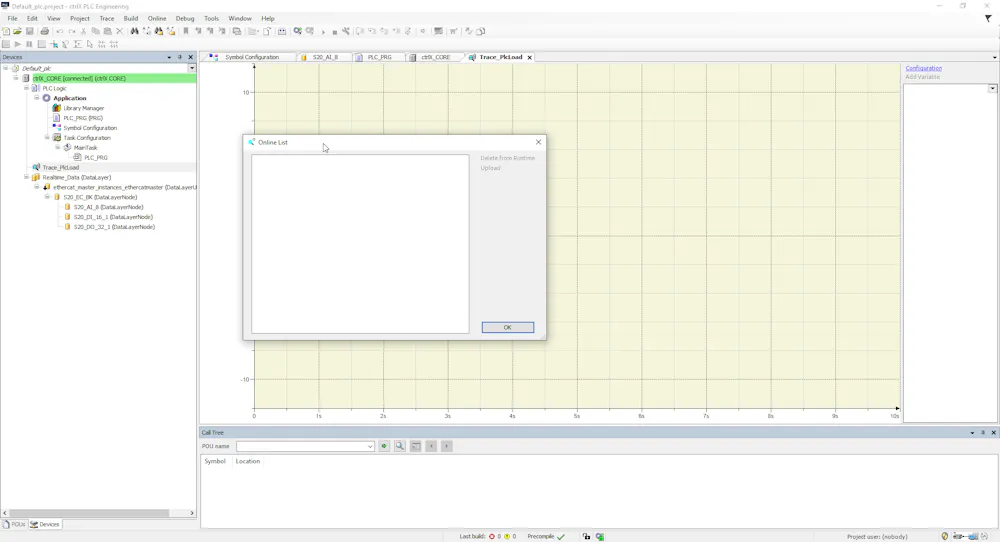This screenshot has height=542, width=1000.
Task: Collapse the Realtime_Data DataLayer node
Action: (x=26, y=177)
